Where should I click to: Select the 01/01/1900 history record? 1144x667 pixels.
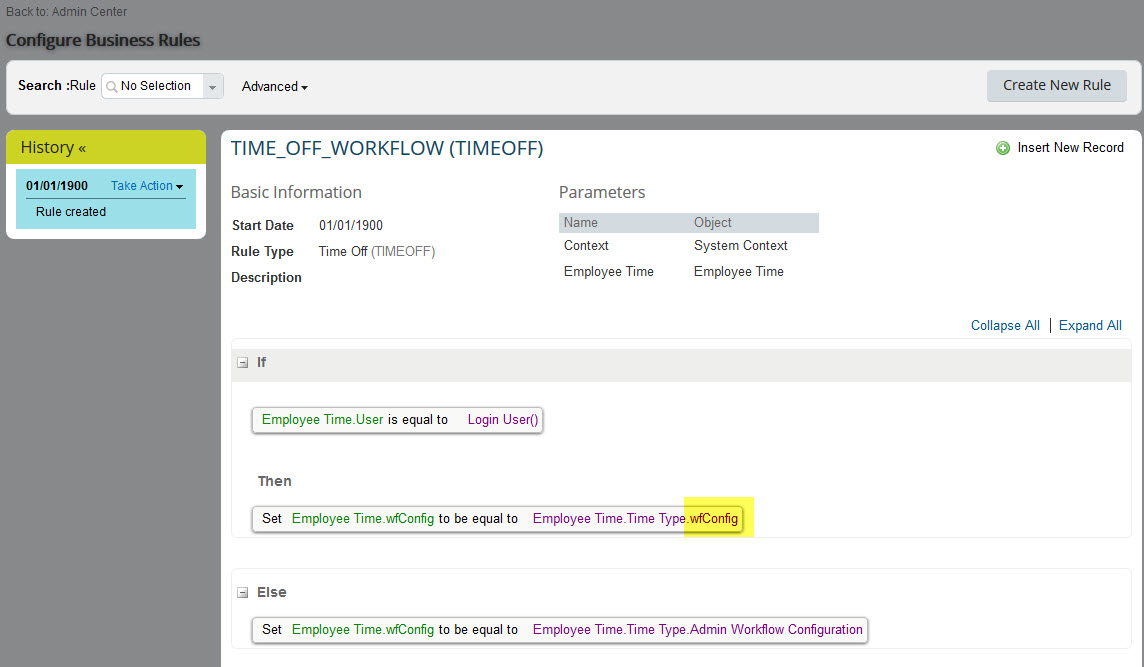click(57, 185)
